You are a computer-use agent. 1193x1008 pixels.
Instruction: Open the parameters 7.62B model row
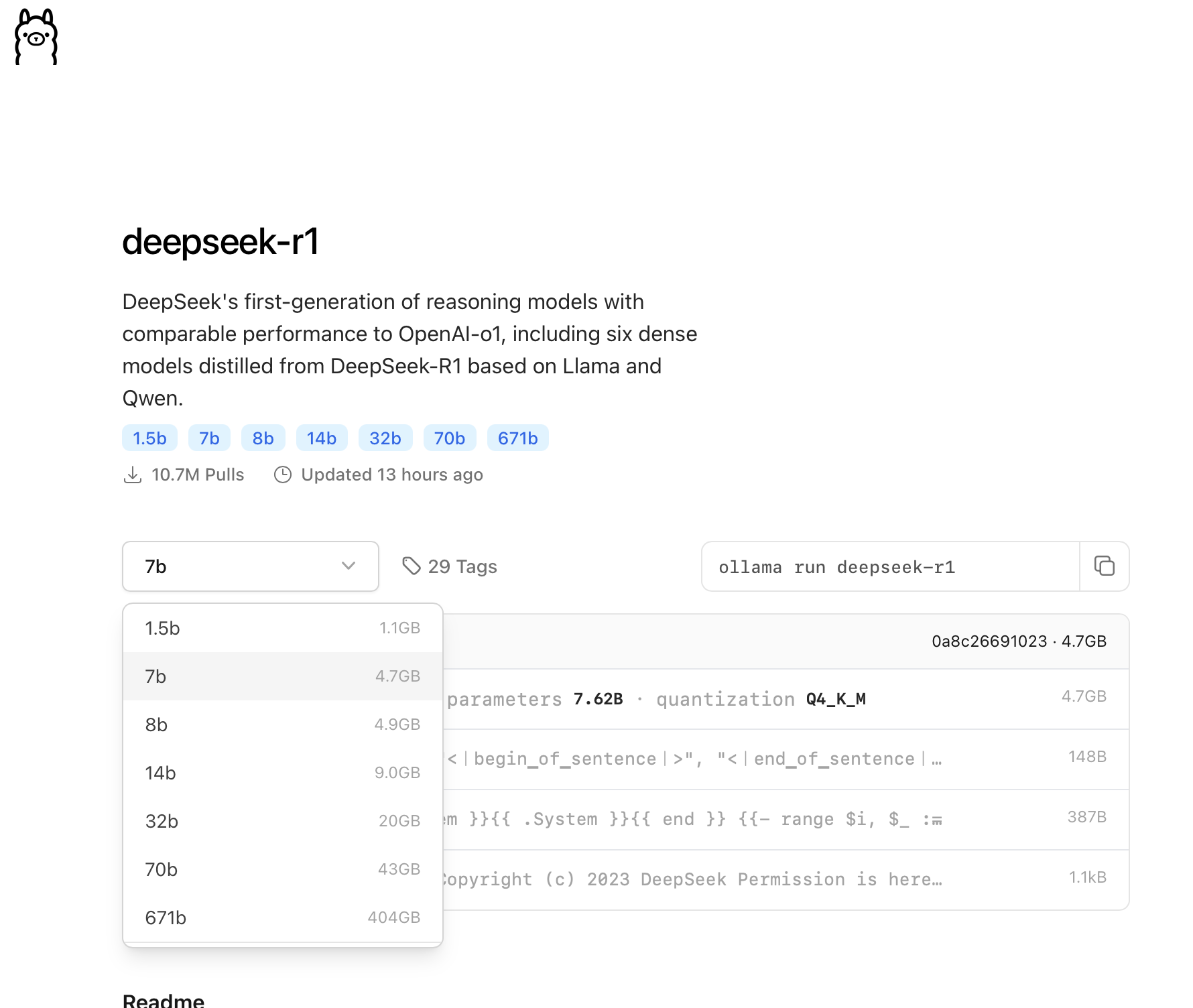click(x=786, y=699)
